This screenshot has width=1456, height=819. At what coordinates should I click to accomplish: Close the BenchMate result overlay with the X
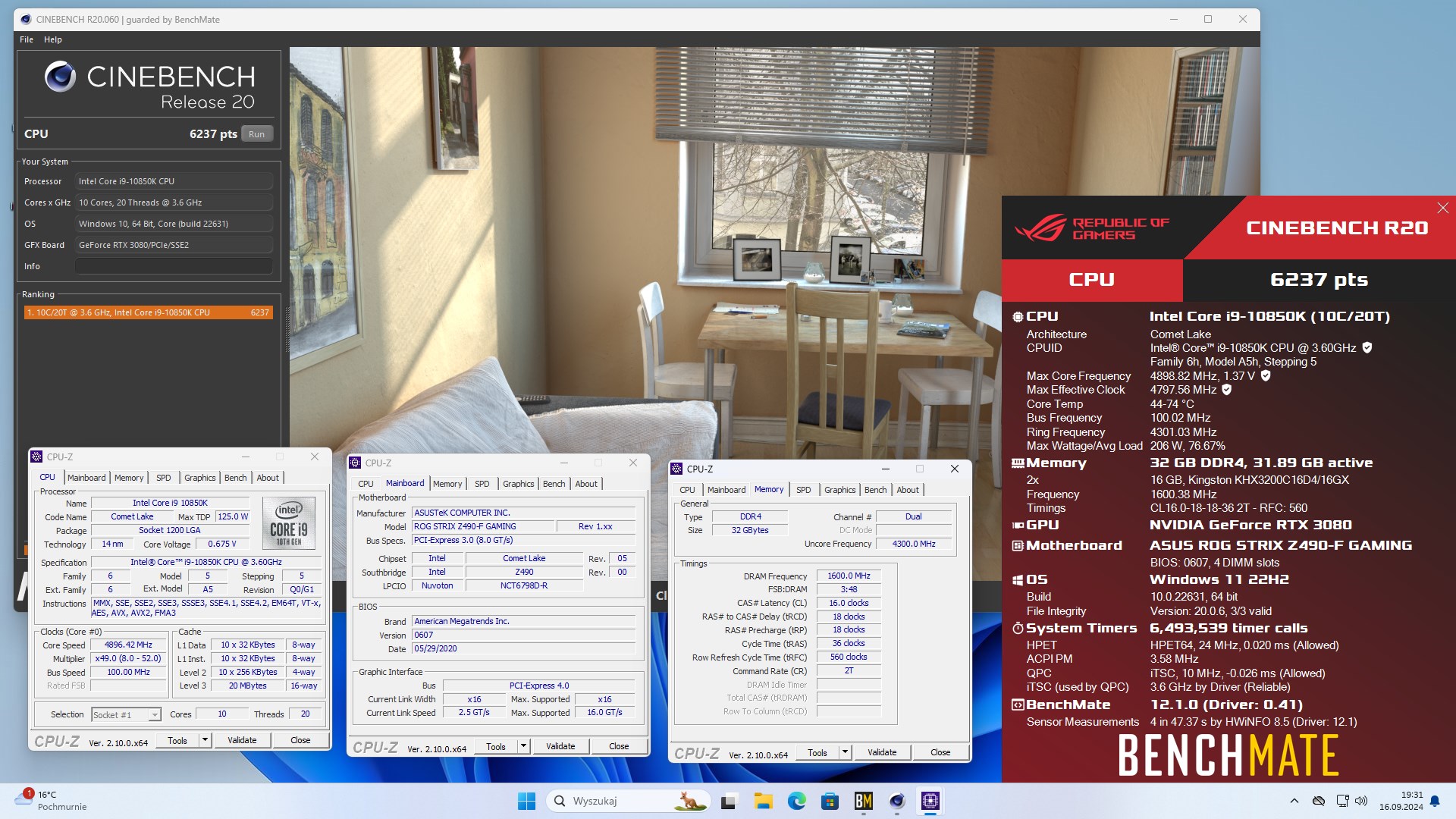(x=1442, y=208)
